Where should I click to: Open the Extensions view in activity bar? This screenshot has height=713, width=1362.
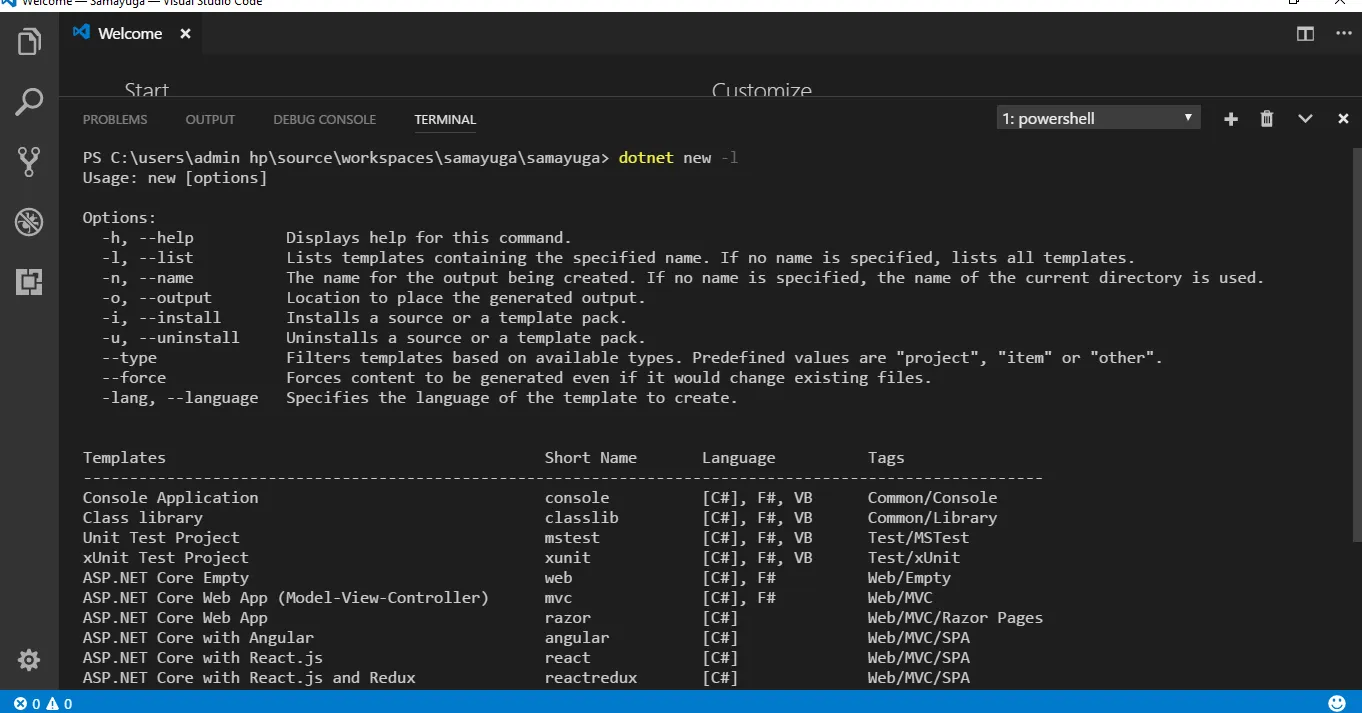(x=29, y=282)
